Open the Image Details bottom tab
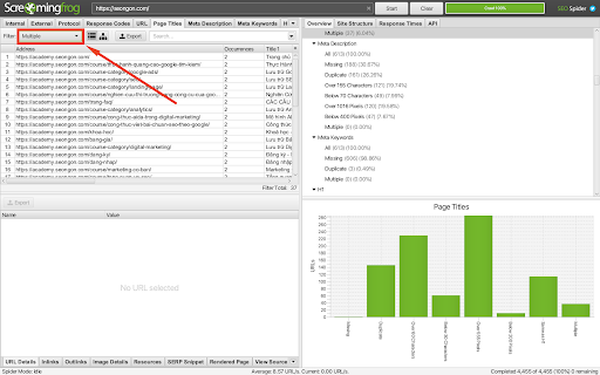 point(110,362)
